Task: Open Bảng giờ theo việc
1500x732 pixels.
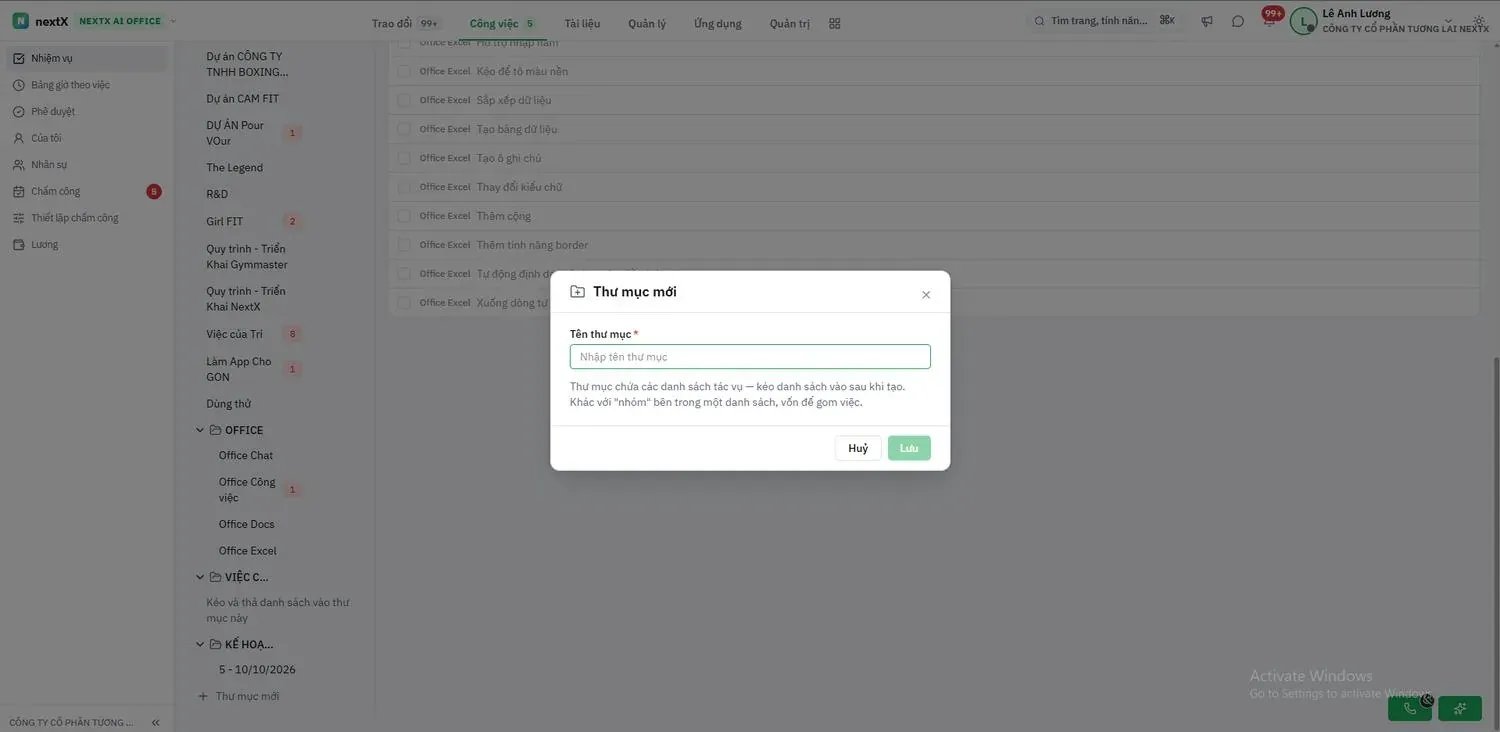Action: point(87,85)
